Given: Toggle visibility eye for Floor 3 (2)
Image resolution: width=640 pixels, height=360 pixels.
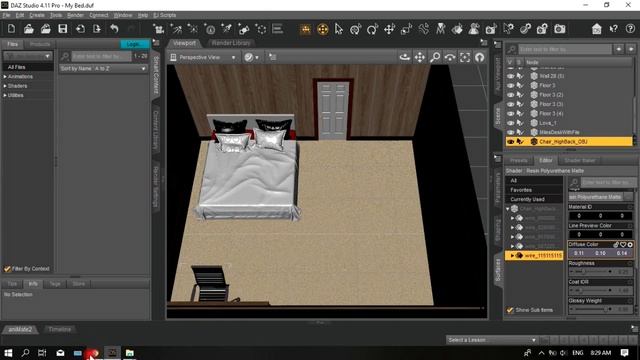Looking at the screenshot, I should (x=511, y=95).
